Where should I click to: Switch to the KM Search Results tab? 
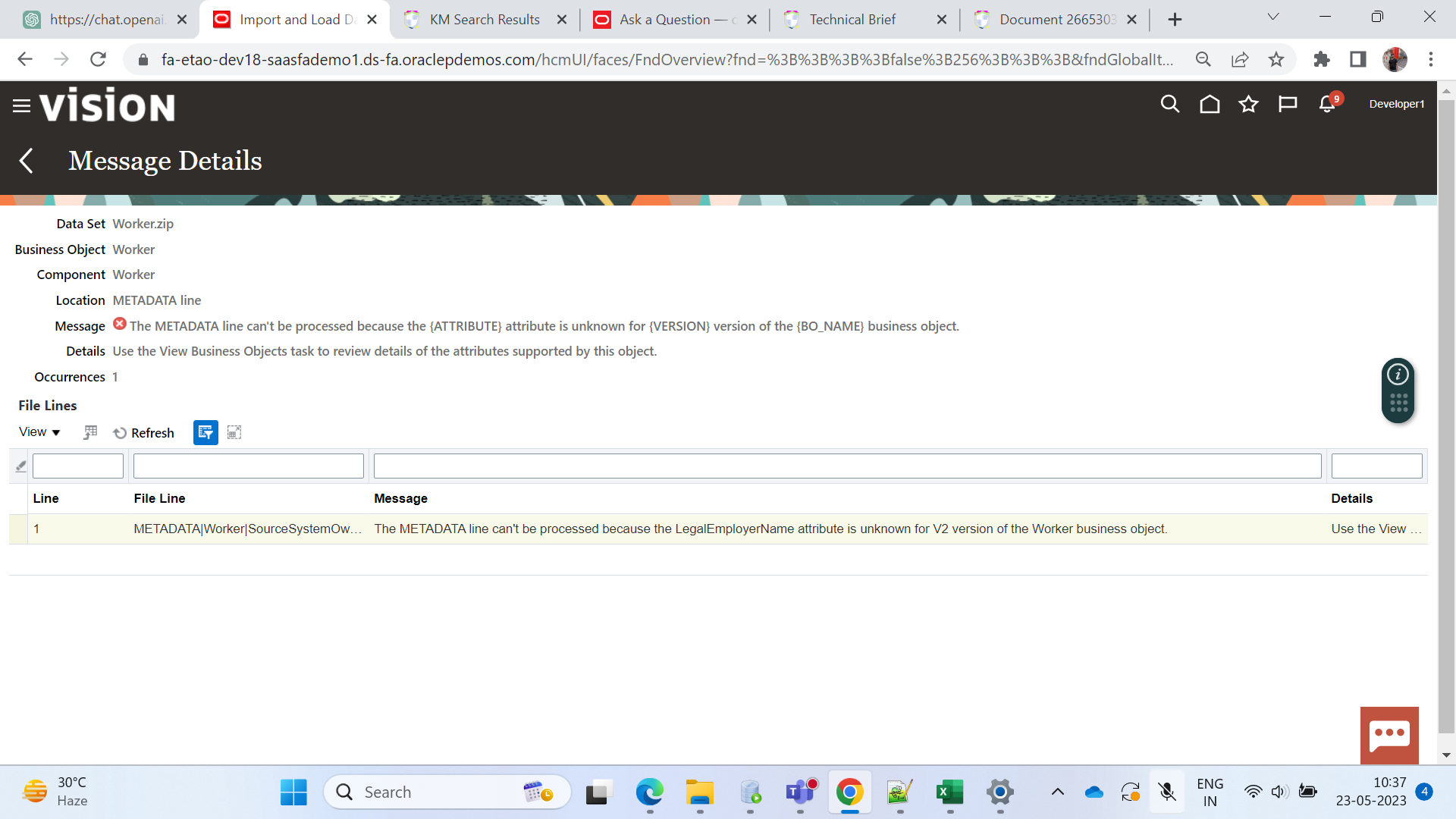[485, 19]
